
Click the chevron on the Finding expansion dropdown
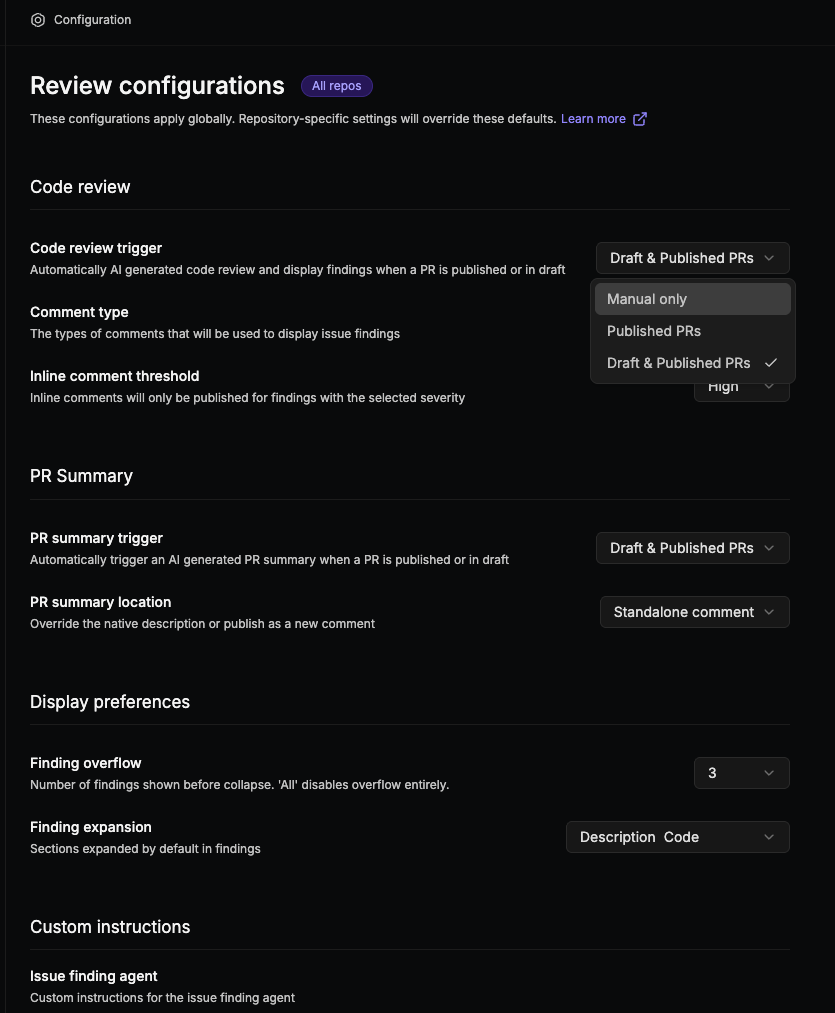769,837
